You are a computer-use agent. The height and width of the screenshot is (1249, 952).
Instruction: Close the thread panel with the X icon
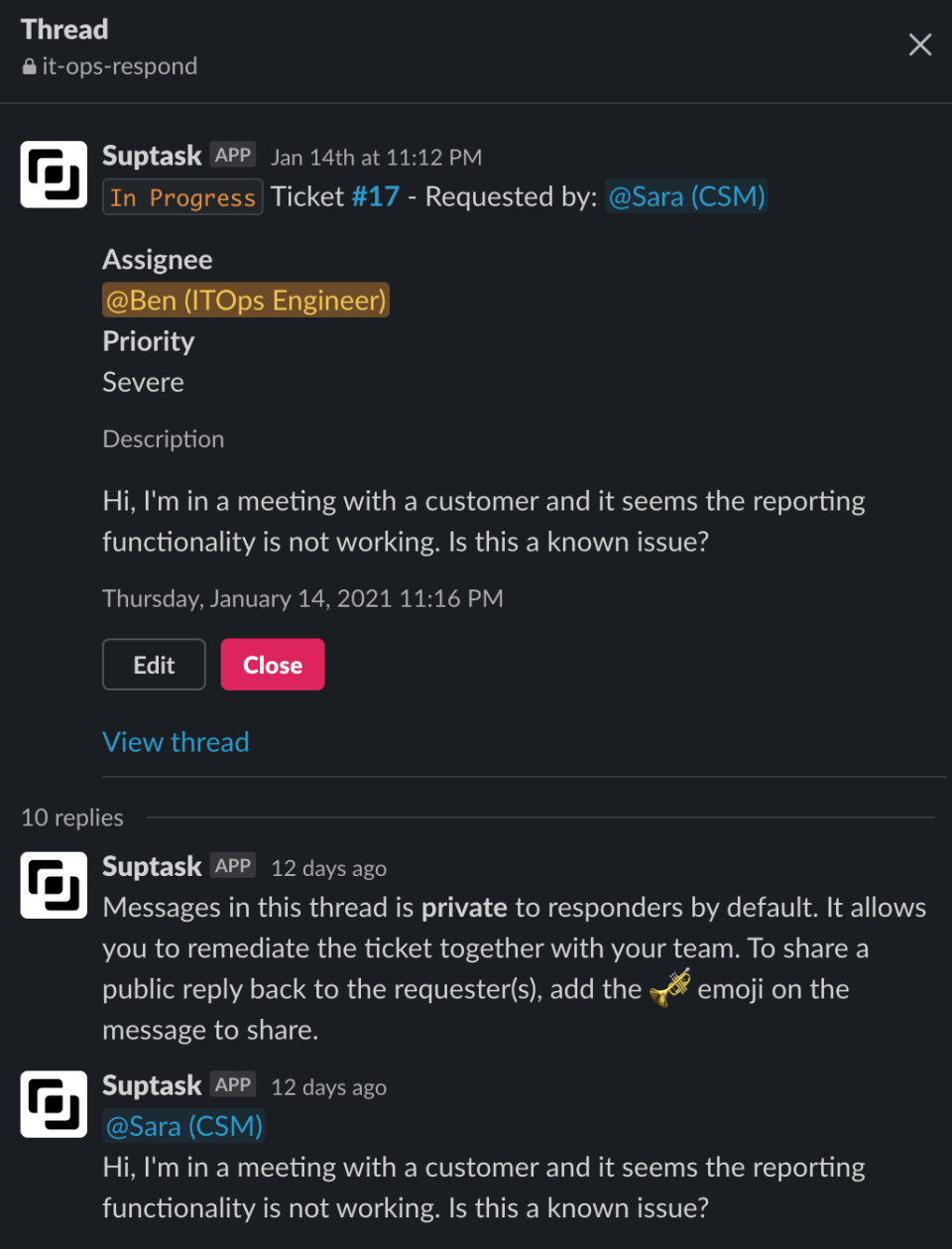tap(919, 45)
